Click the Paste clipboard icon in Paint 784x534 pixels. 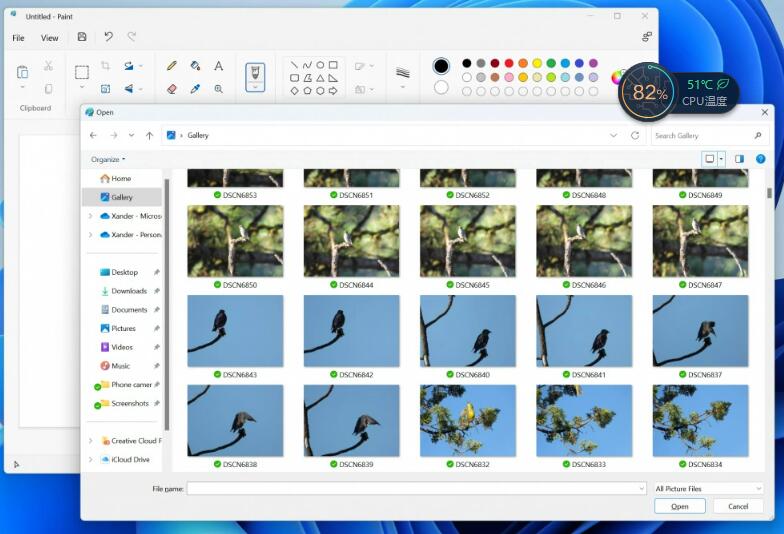click(22, 72)
